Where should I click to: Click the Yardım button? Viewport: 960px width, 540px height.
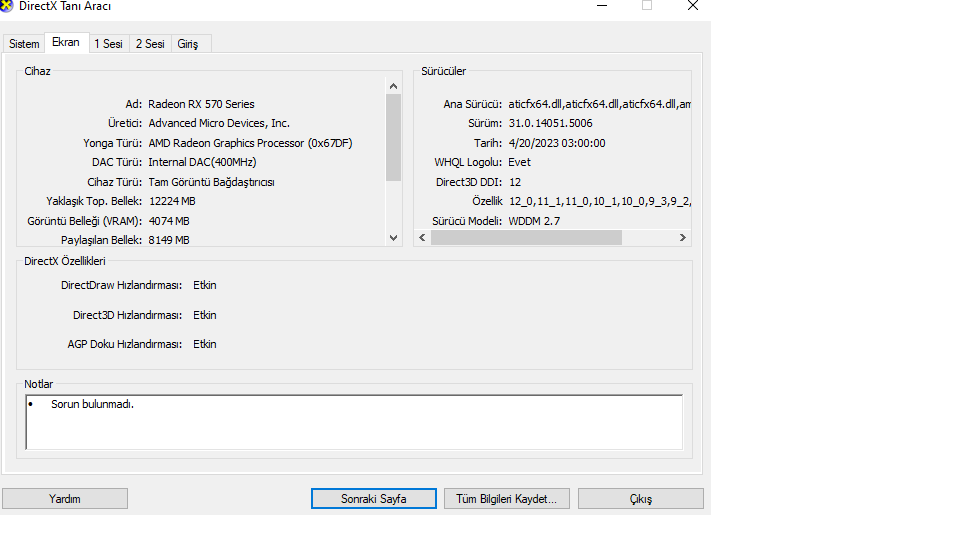pyautogui.click(x=65, y=498)
